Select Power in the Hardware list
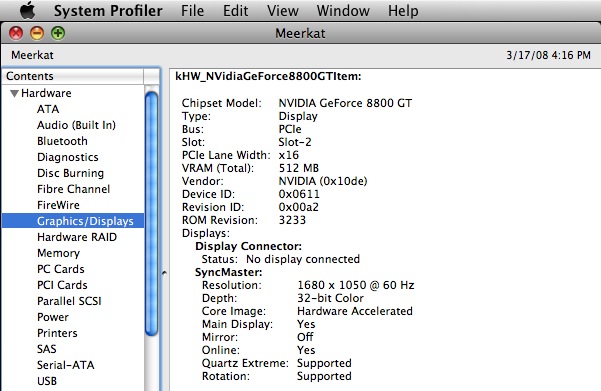The width and height of the screenshot is (601, 391). (53, 317)
